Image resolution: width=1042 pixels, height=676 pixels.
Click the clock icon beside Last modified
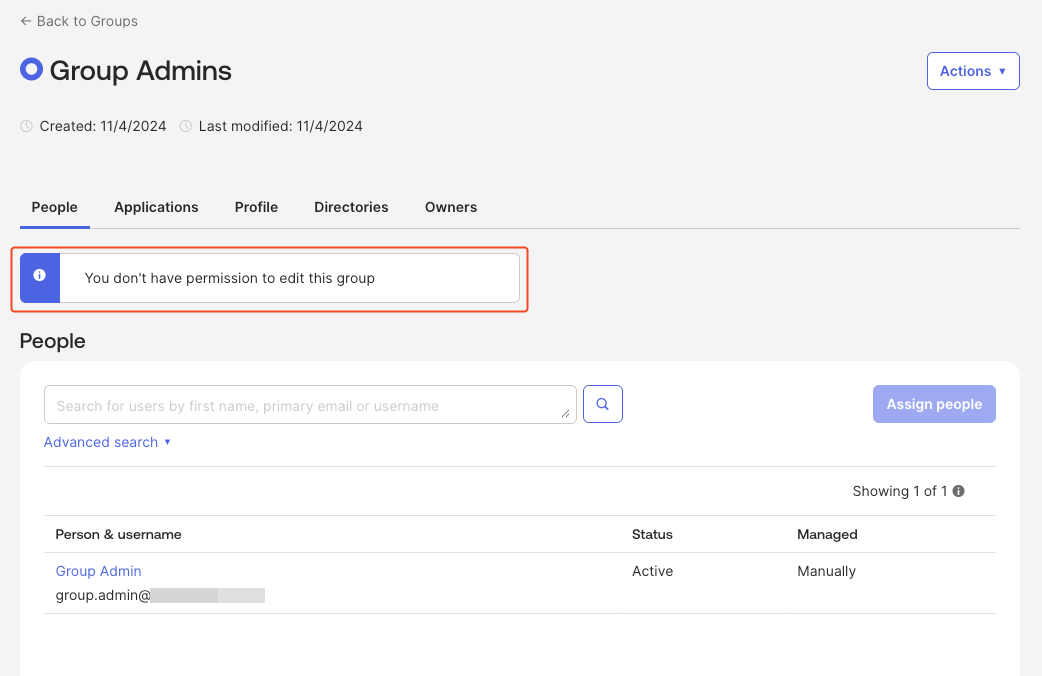click(x=186, y=126)
